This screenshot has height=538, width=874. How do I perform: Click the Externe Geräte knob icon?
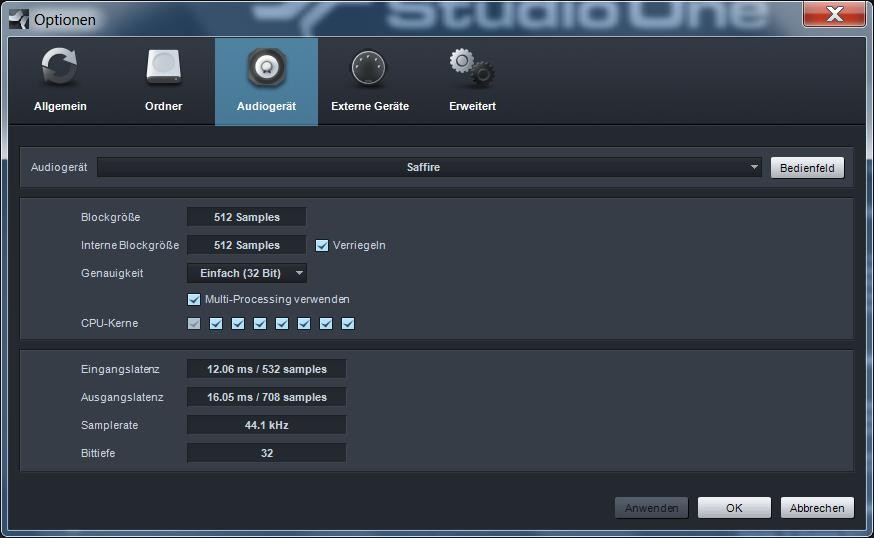tap(368, 68)
